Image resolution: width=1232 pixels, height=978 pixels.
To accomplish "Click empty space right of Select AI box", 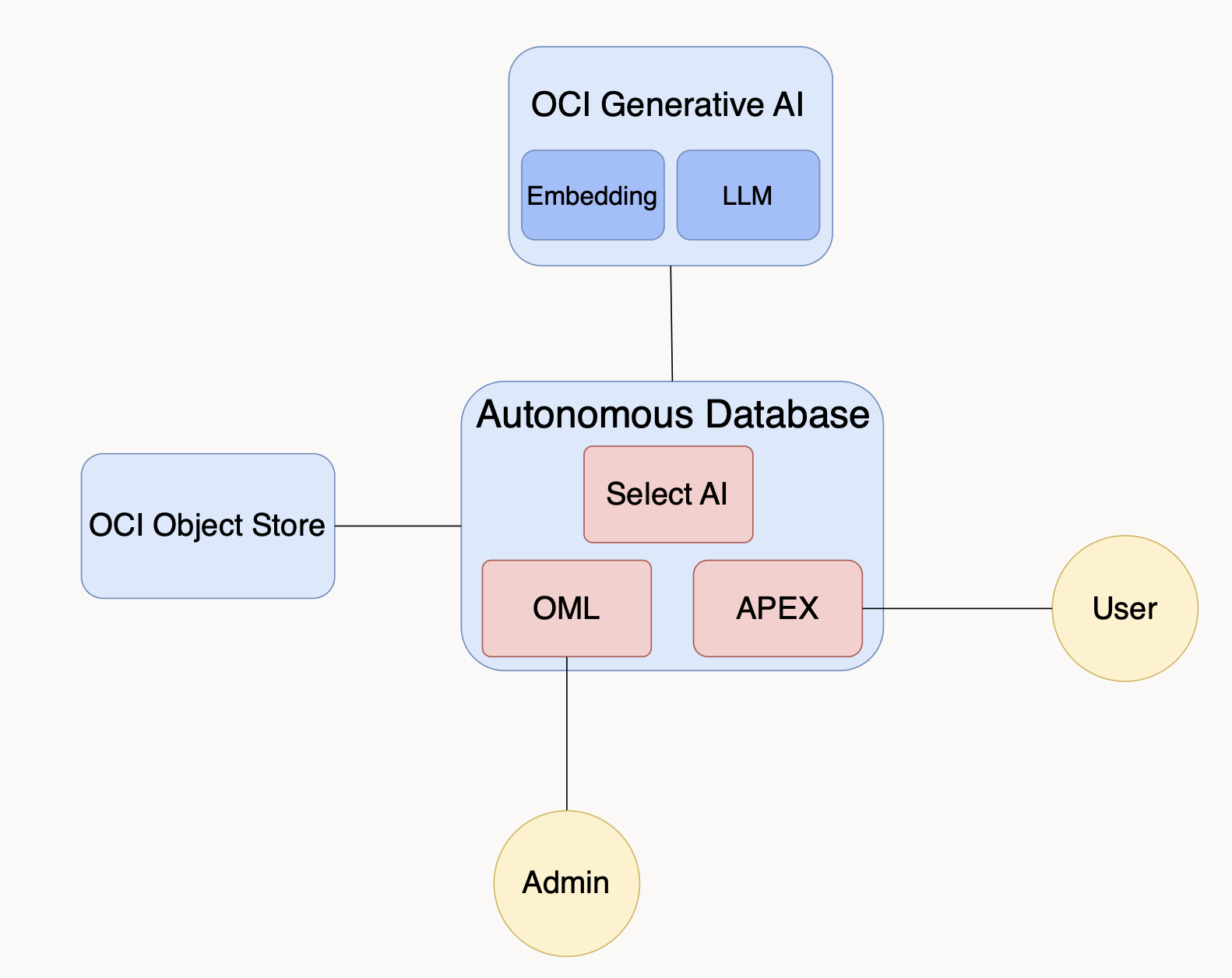I will (816, 494).
